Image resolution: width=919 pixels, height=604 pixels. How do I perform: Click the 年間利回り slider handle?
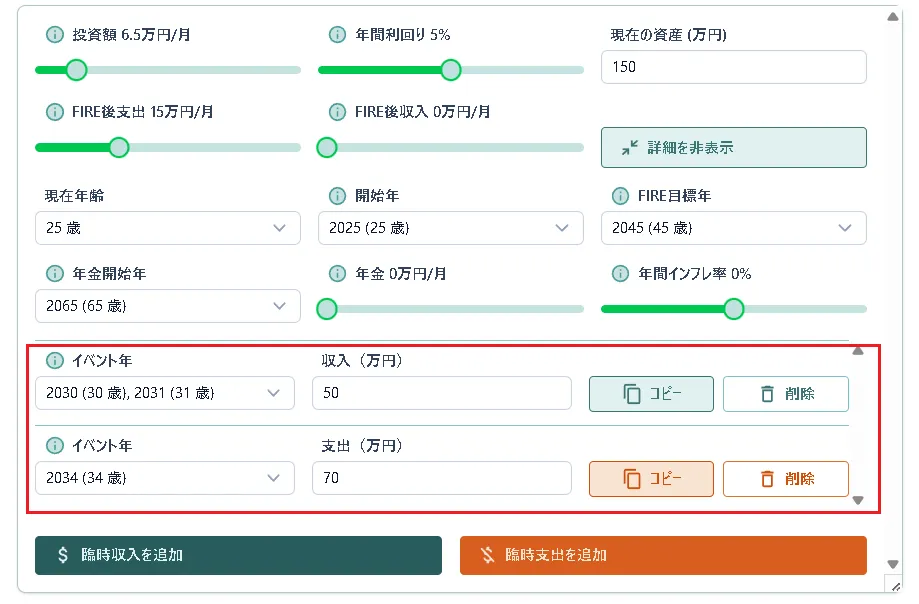click(451, 70)
